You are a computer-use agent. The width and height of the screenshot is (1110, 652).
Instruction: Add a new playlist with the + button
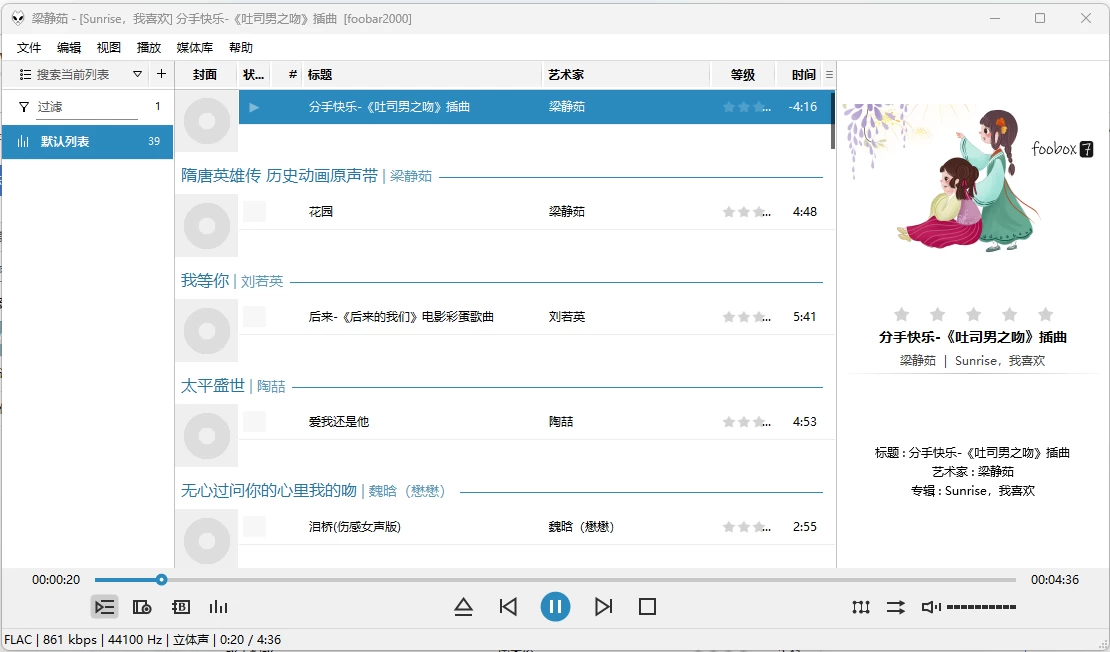point(161,74)
